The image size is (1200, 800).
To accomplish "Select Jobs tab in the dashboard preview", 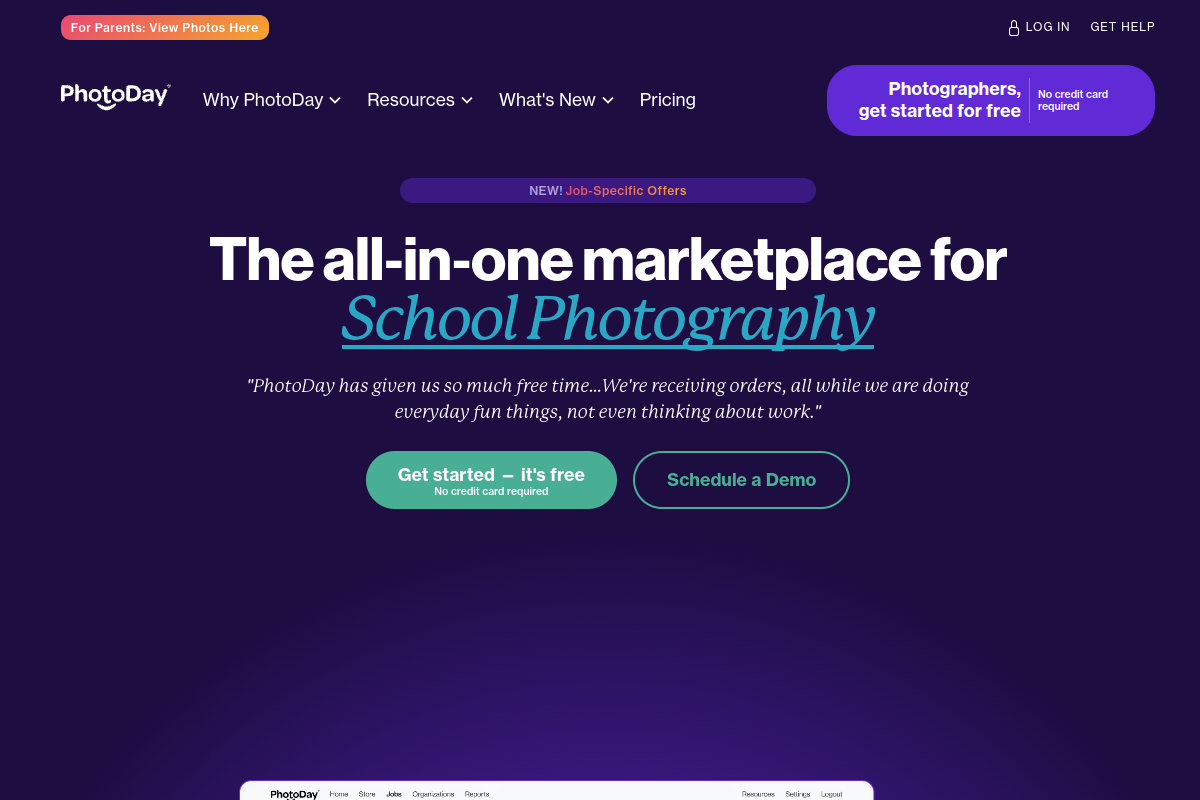I will (394, 794).
